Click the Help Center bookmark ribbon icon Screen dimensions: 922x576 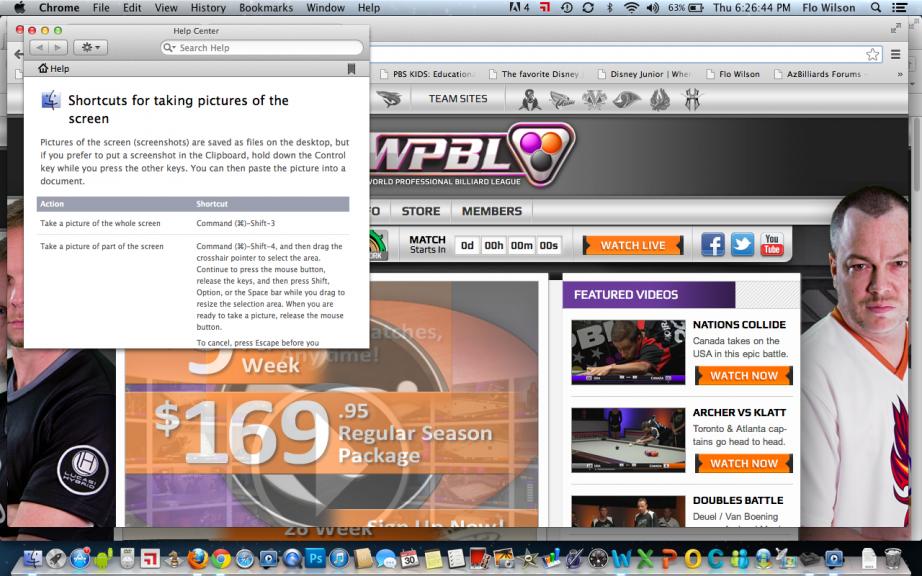click(352, 69)
